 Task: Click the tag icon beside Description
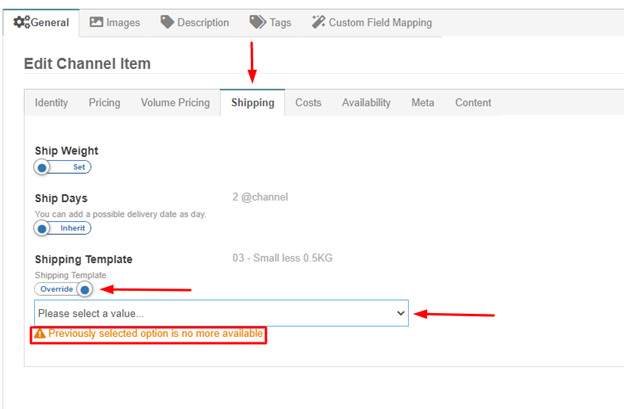166,22
